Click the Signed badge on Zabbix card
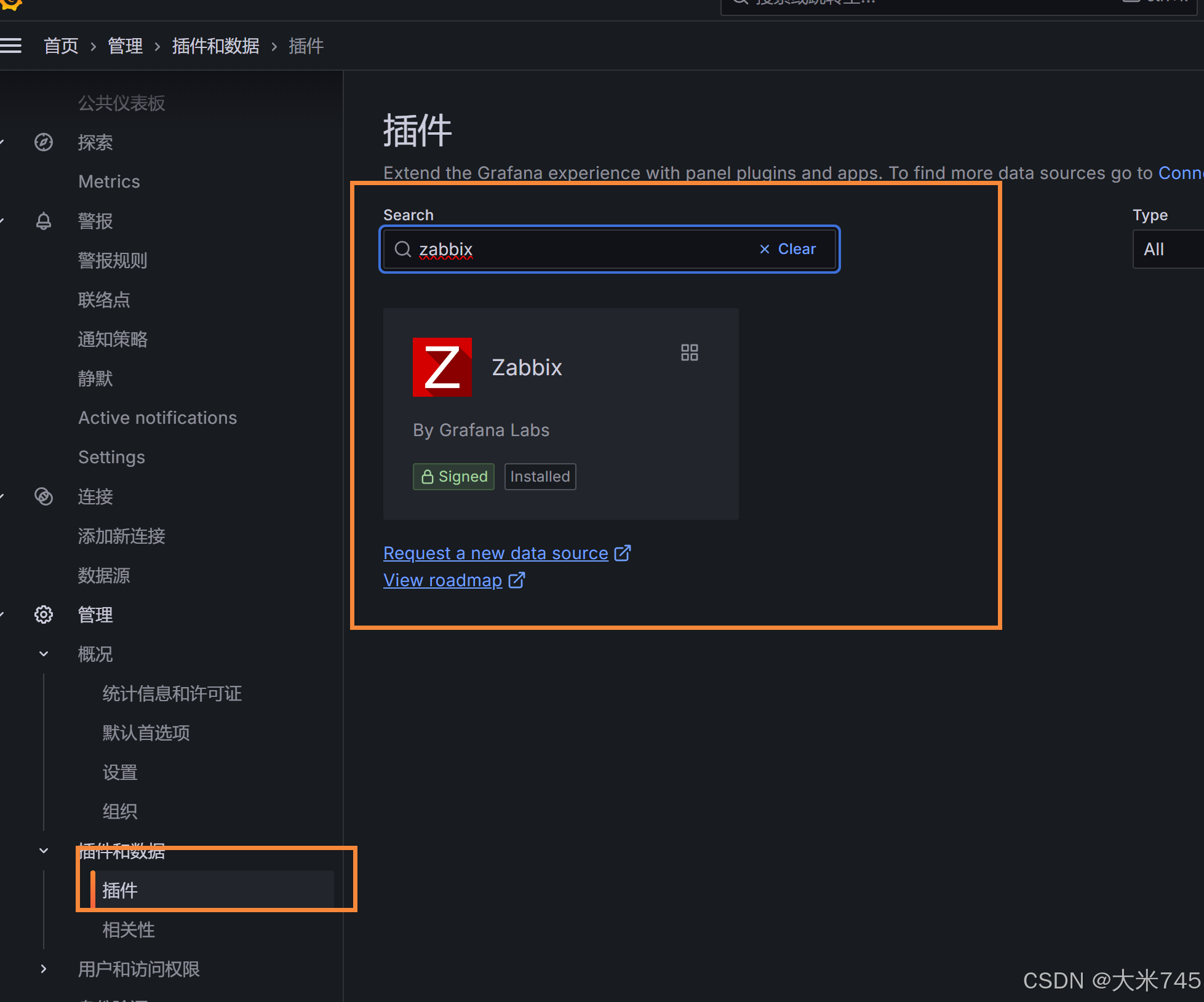The width and height of the screenshot is (1204, 1002). 453,477
